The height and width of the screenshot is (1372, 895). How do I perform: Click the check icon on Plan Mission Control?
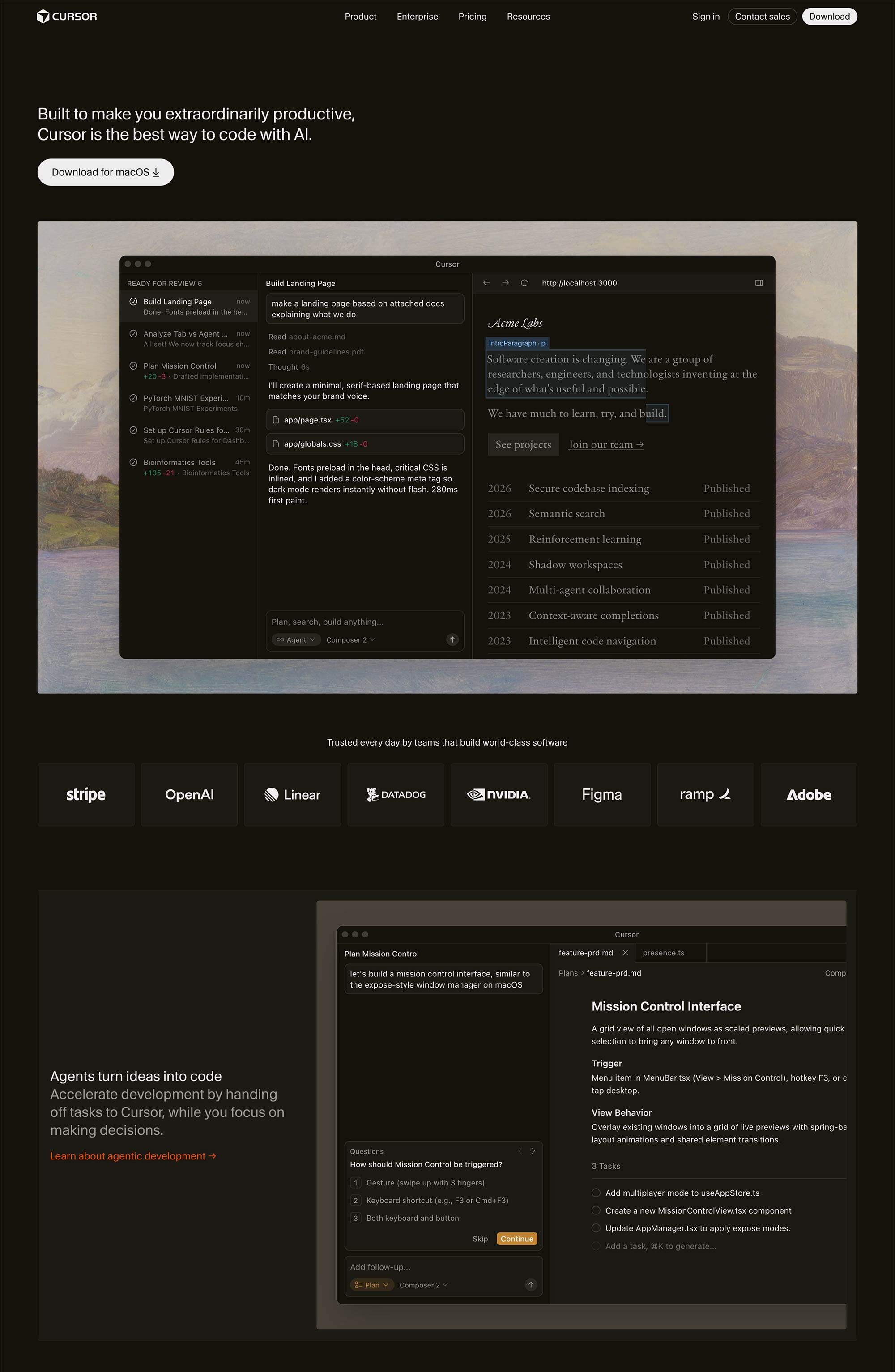[x=133, y=366]
